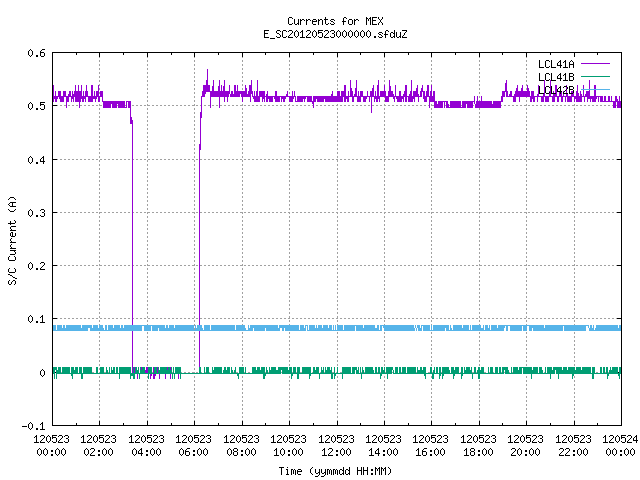Click the 0.4 y-axis tick value
The image size is (640, 480).
tap(36, 160)
